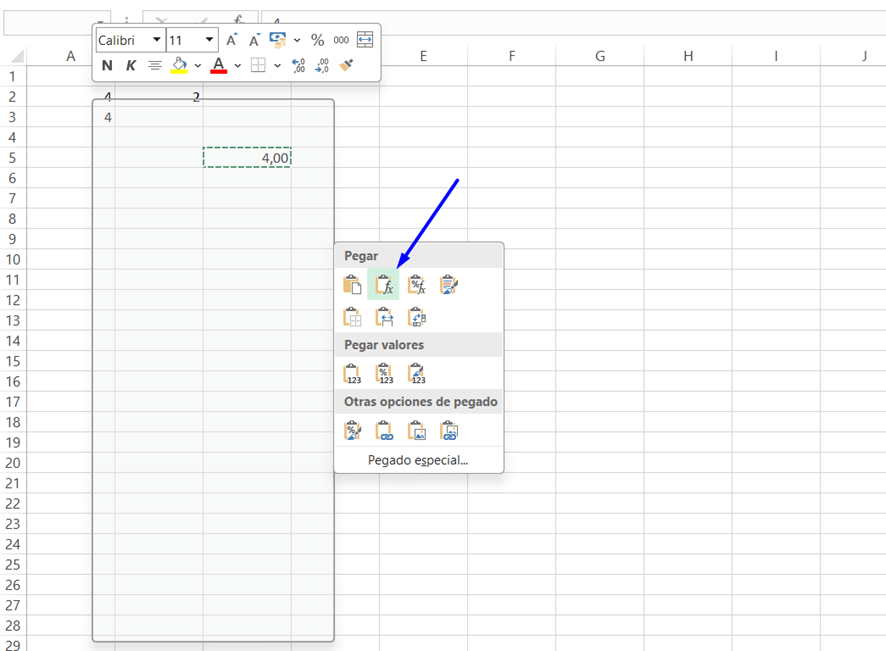This screenshot has height=651, width=886.
Task: Open the Calibri font name dropdown
Action: coord(157,40)
